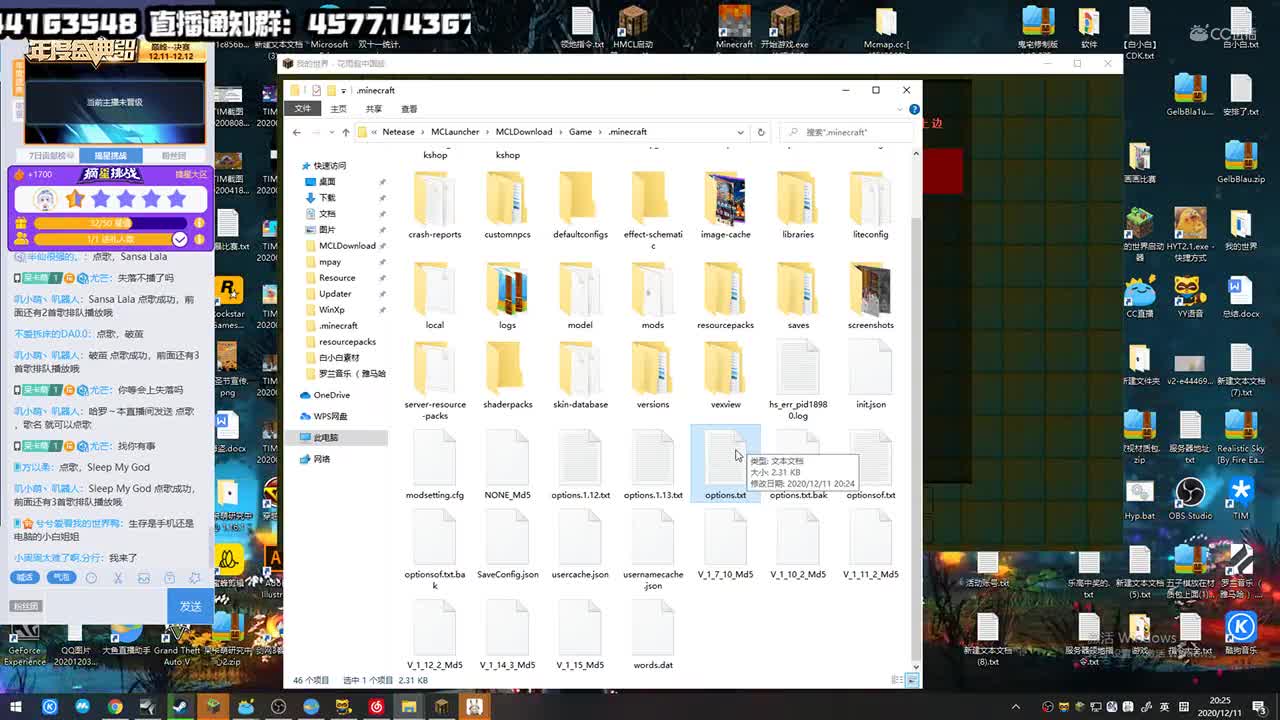This screenshot has height=720, width=1280.
Task: Click MCLDownload in the breadcrumb path
Action: 524,132
